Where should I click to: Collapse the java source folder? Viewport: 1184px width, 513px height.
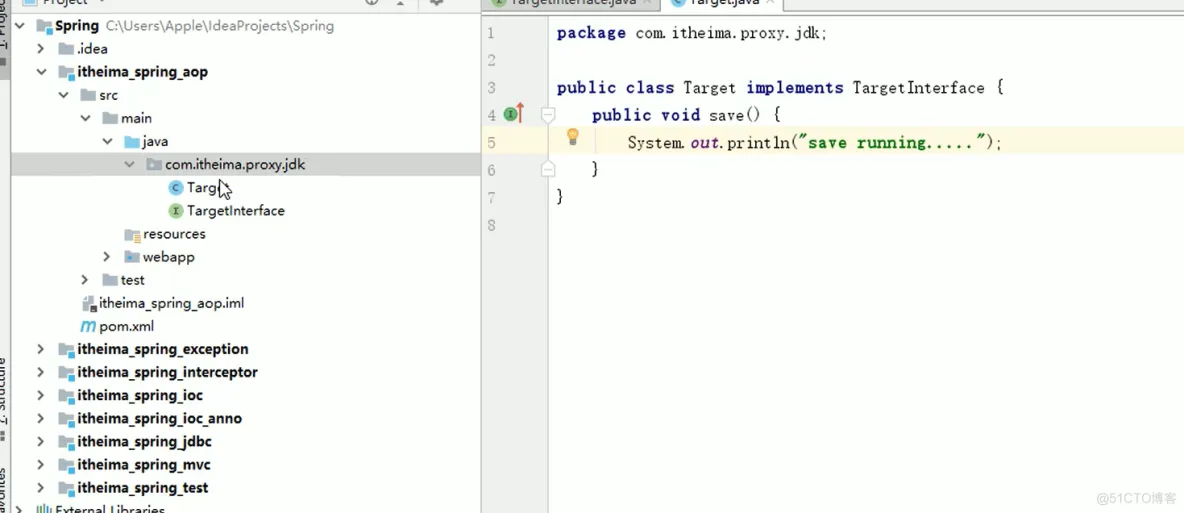(x=107, y=142)
